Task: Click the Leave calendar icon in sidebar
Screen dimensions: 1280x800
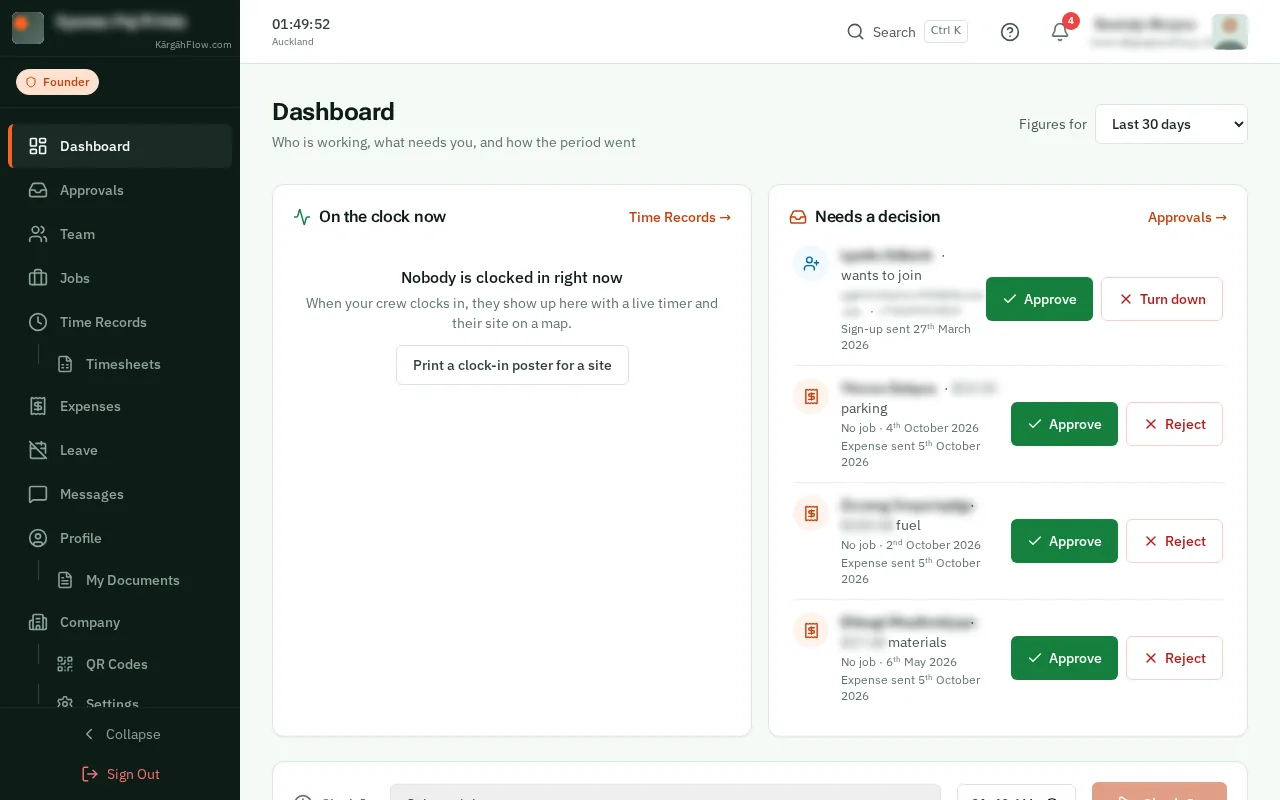Action: tap(38, 450)
